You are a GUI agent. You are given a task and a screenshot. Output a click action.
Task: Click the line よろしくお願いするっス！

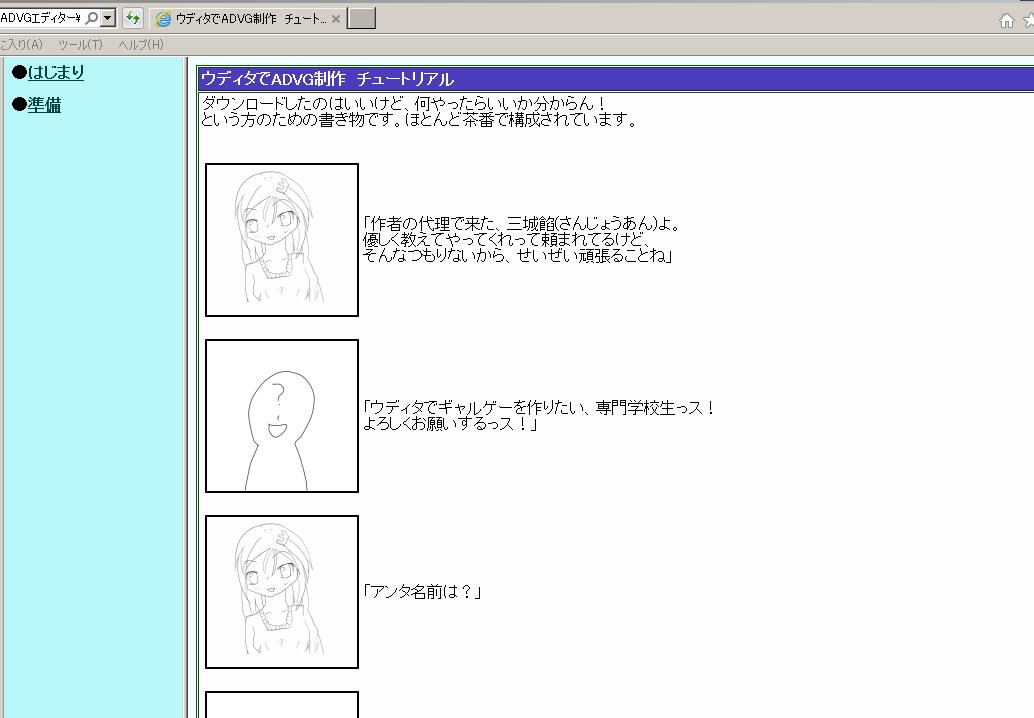[450, 424]
